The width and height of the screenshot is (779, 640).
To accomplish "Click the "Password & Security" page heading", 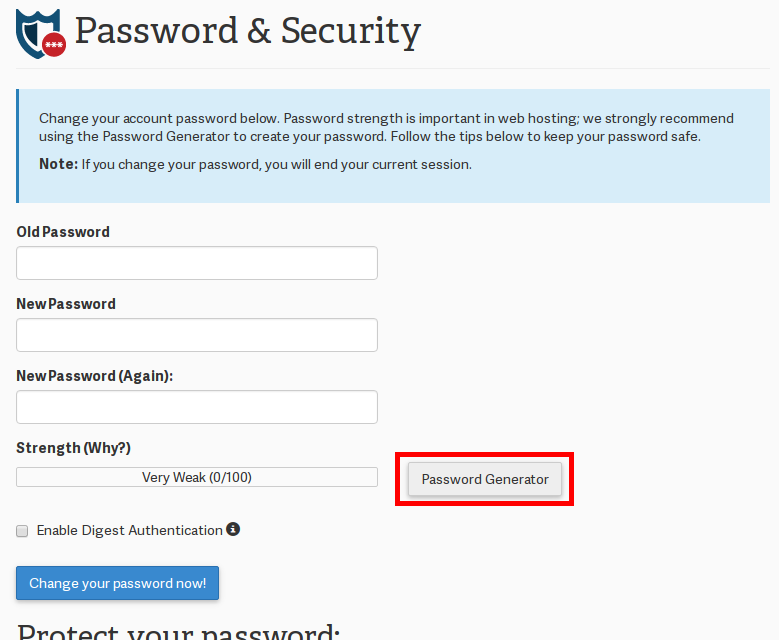I will pyautogui.click(x=248, y=31).
